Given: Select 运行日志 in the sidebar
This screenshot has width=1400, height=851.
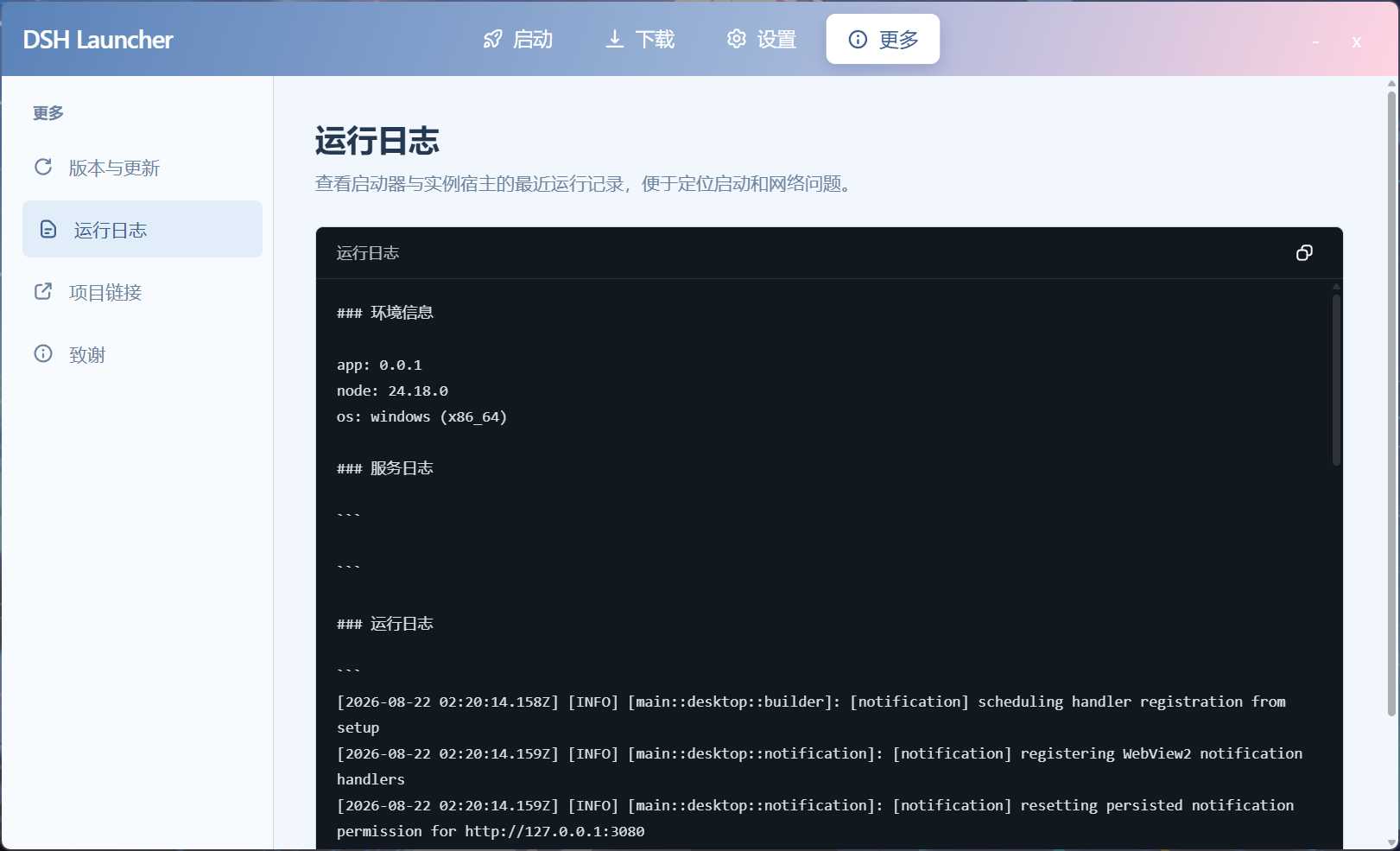Looking at the screenshot, I should point(143,229).
